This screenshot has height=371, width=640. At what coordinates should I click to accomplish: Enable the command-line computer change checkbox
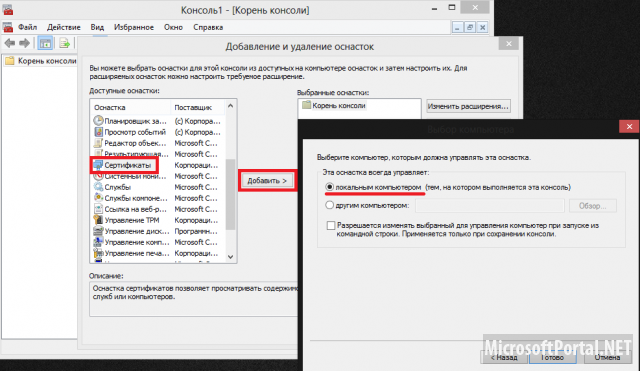coord(331,225)
